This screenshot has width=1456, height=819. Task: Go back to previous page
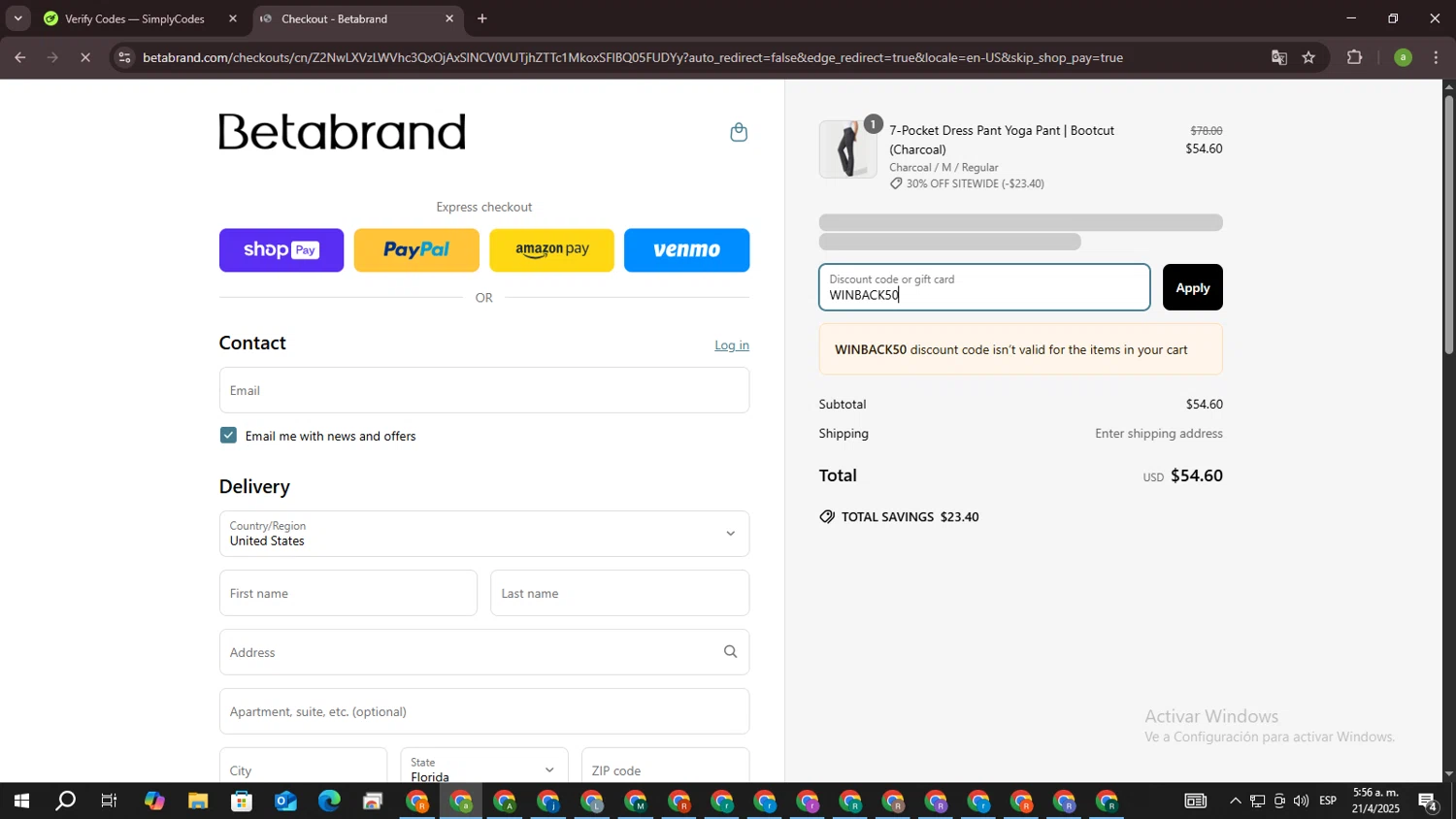pos(19,57)
